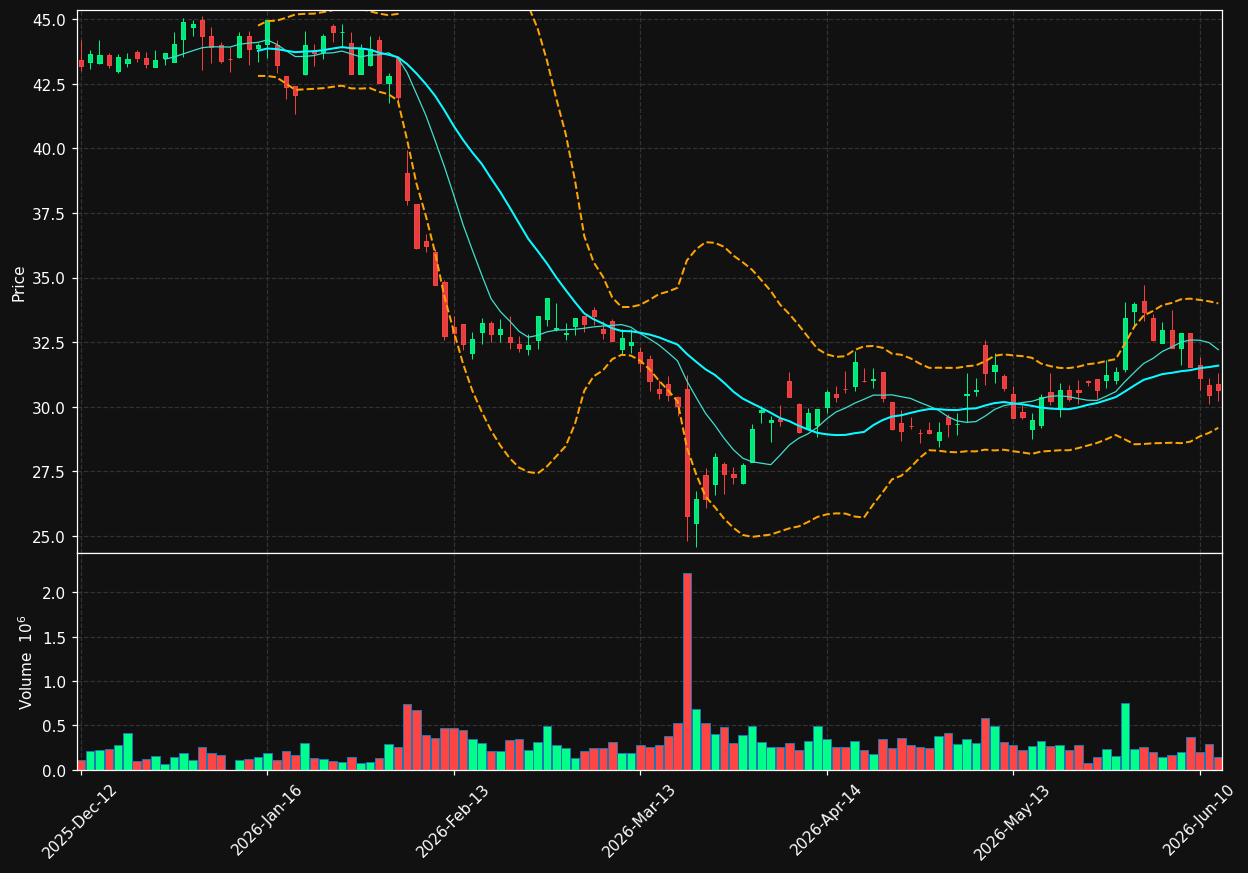Click the 2025-Dec-12 date label
Screen dimensions: 1248x873
[80, 821]
